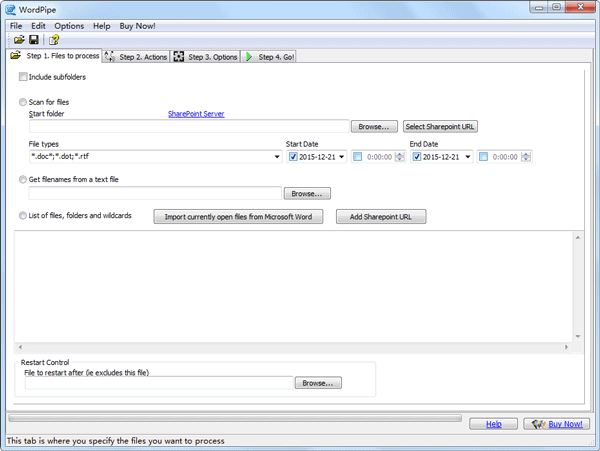Click the save floppy disk icon
This screenshot has height=451, width=600.
coord(34,39)
